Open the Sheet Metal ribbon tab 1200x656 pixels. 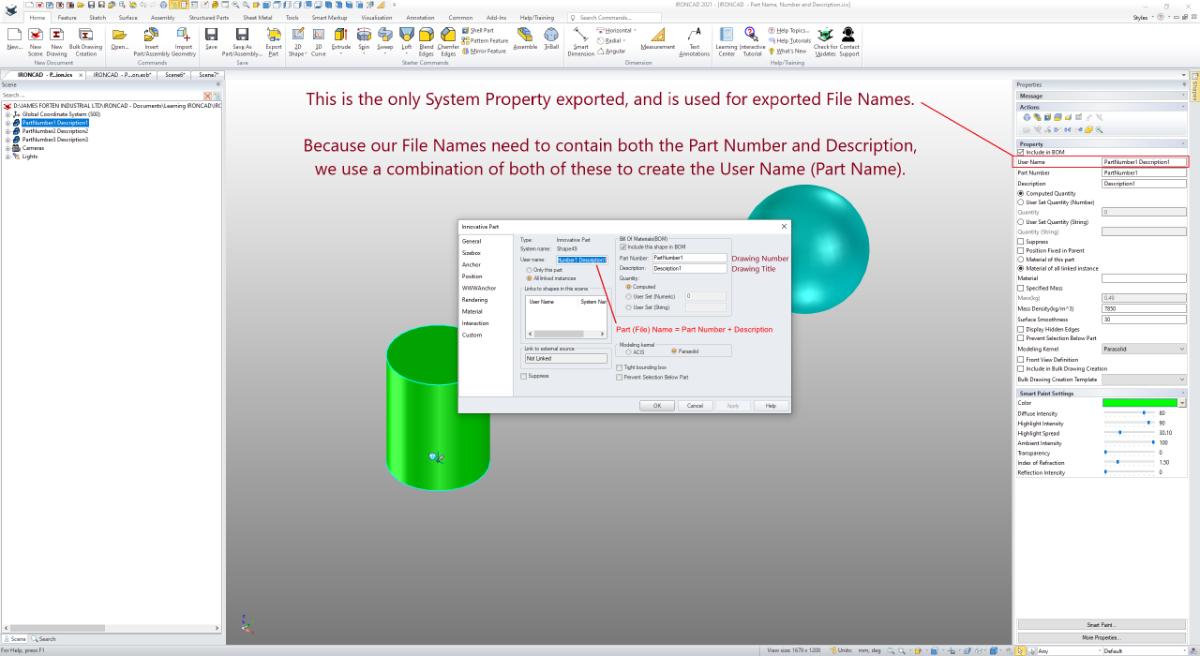(257, 18)
